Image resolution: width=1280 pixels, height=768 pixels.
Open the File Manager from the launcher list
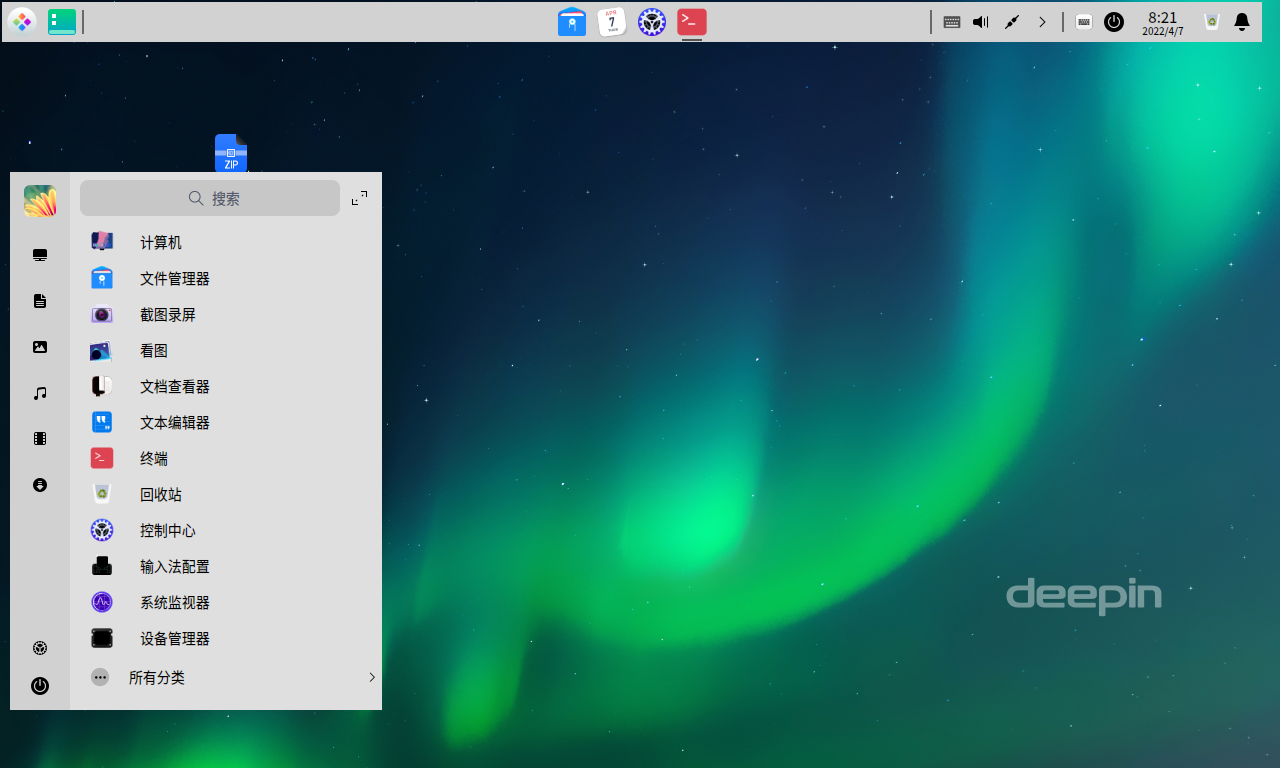coord(174,278)
